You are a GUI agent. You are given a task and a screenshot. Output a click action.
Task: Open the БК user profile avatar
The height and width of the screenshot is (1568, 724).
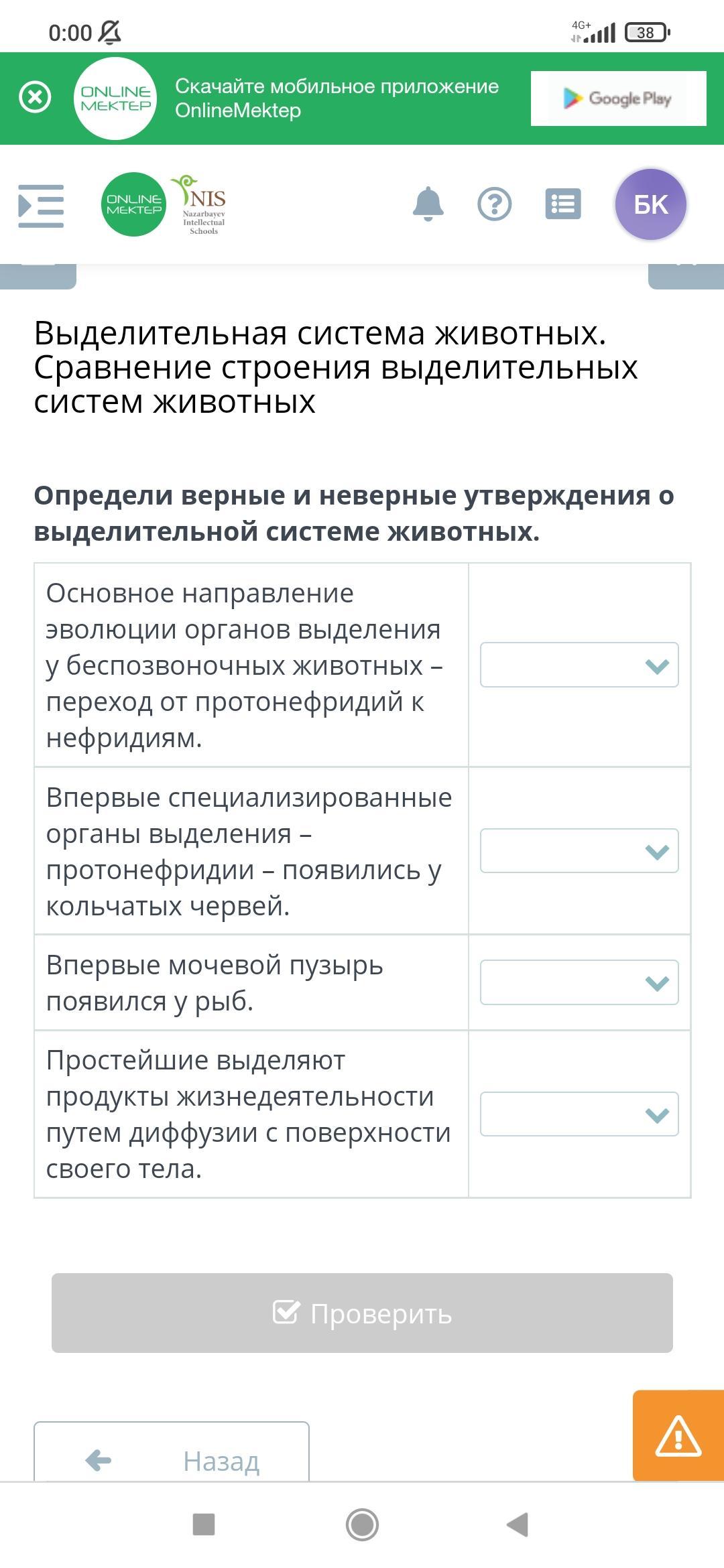(x=651, y=204)
